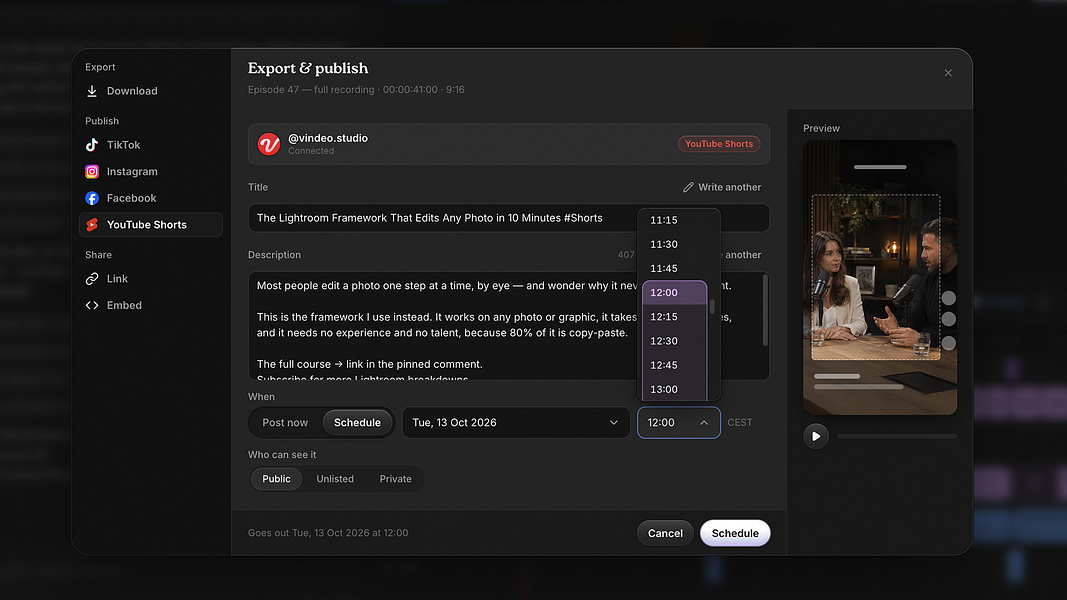The height and width of the screenshot is (600, 1067).
Task: Click Write another for the title
Action: tap(722, 187)
